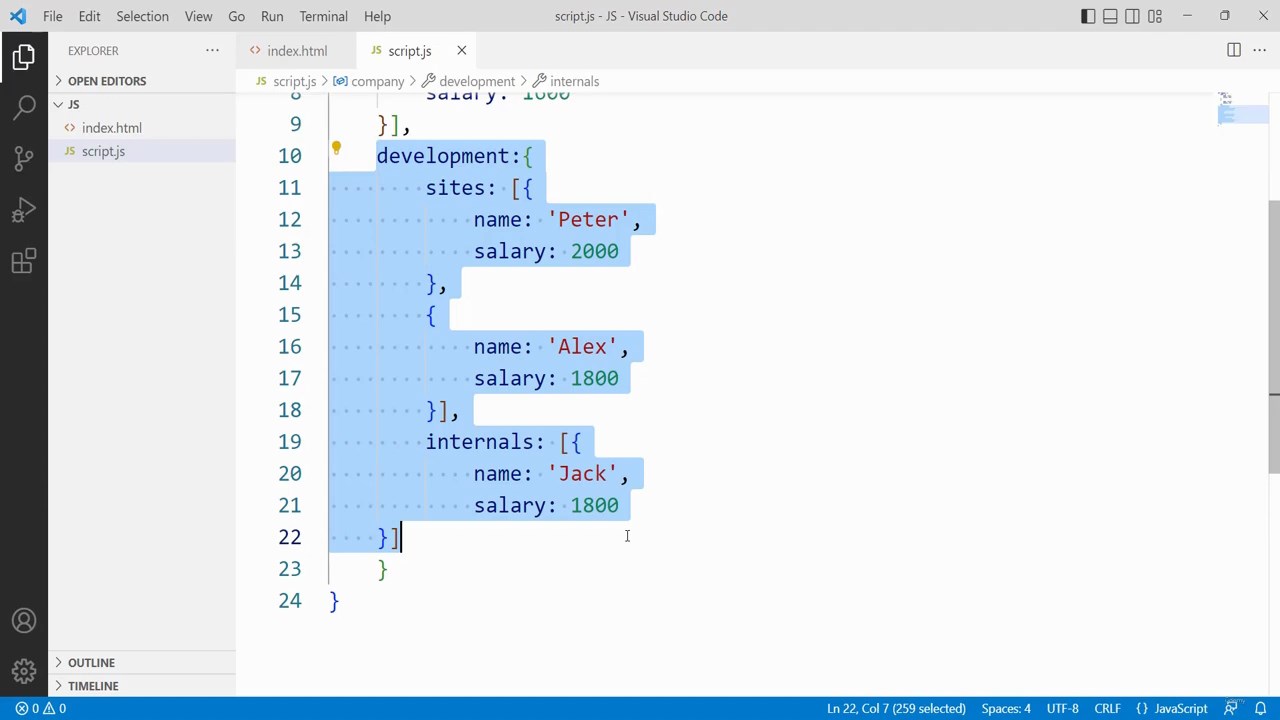Image resolution: width=1280 pixels, height=720 pixels.
Task: Select index.html in the Explorer tree
Action: (141, 127)
